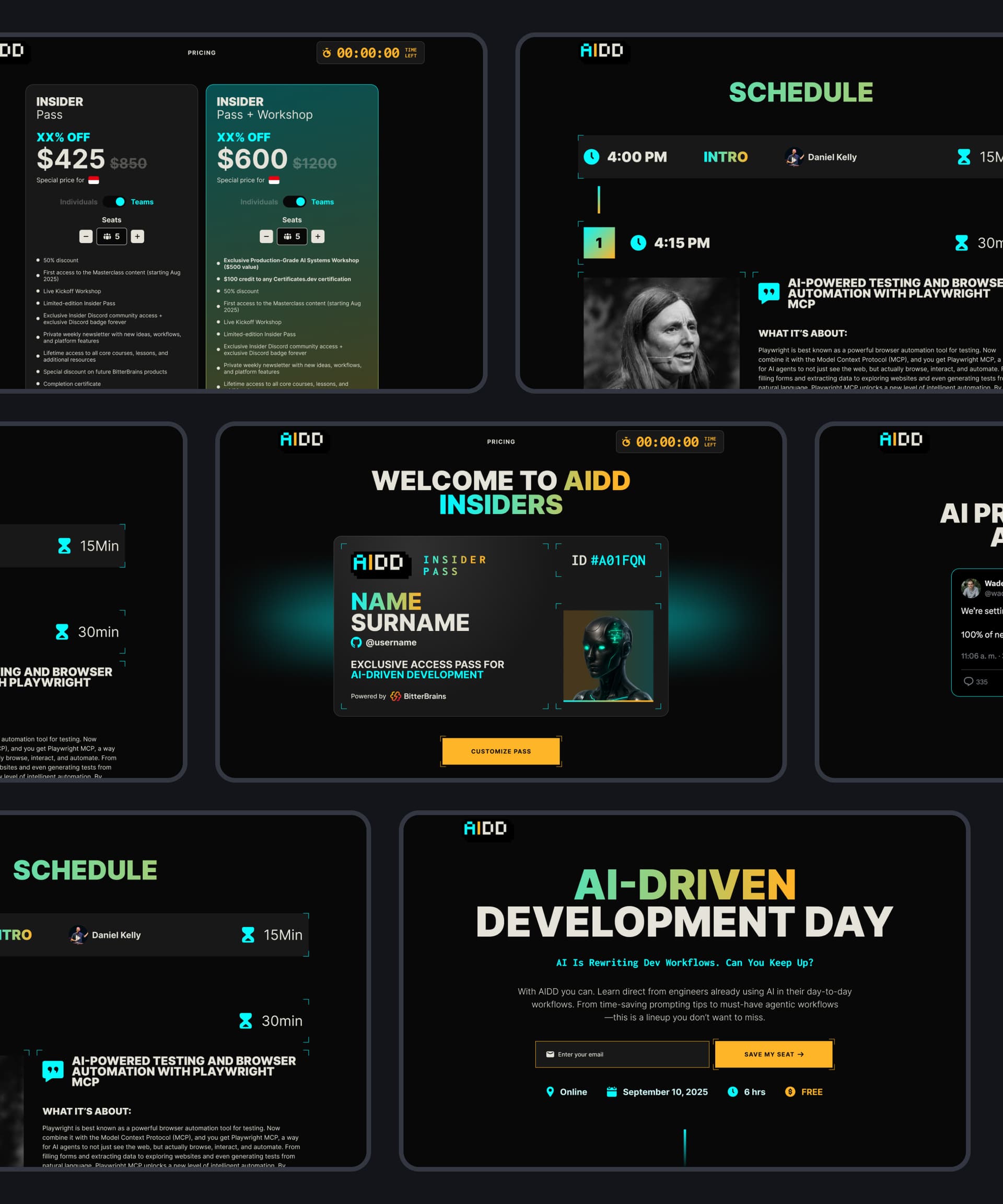Click the Daniel Kelly name in the bottom schedule panel
The height and width of the screenshot is (1204, 1003).
(x=116, y=934)
